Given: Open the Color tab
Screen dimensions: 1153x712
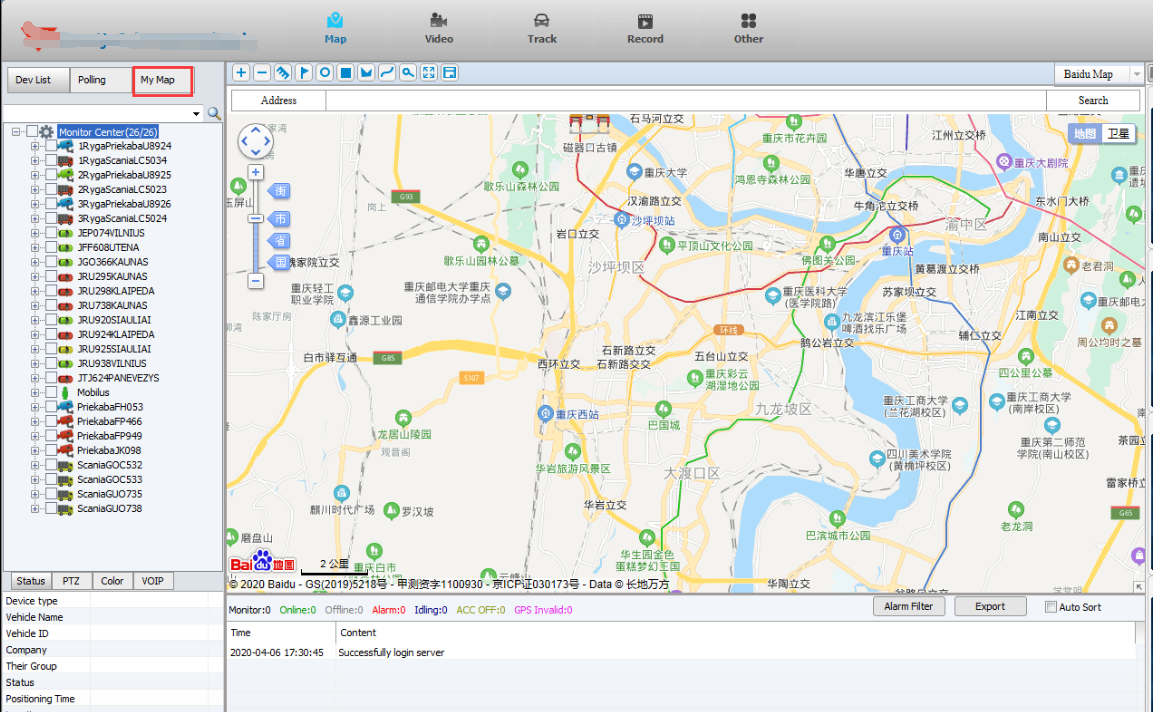Looking at the screenshot, I should point(112,581).
